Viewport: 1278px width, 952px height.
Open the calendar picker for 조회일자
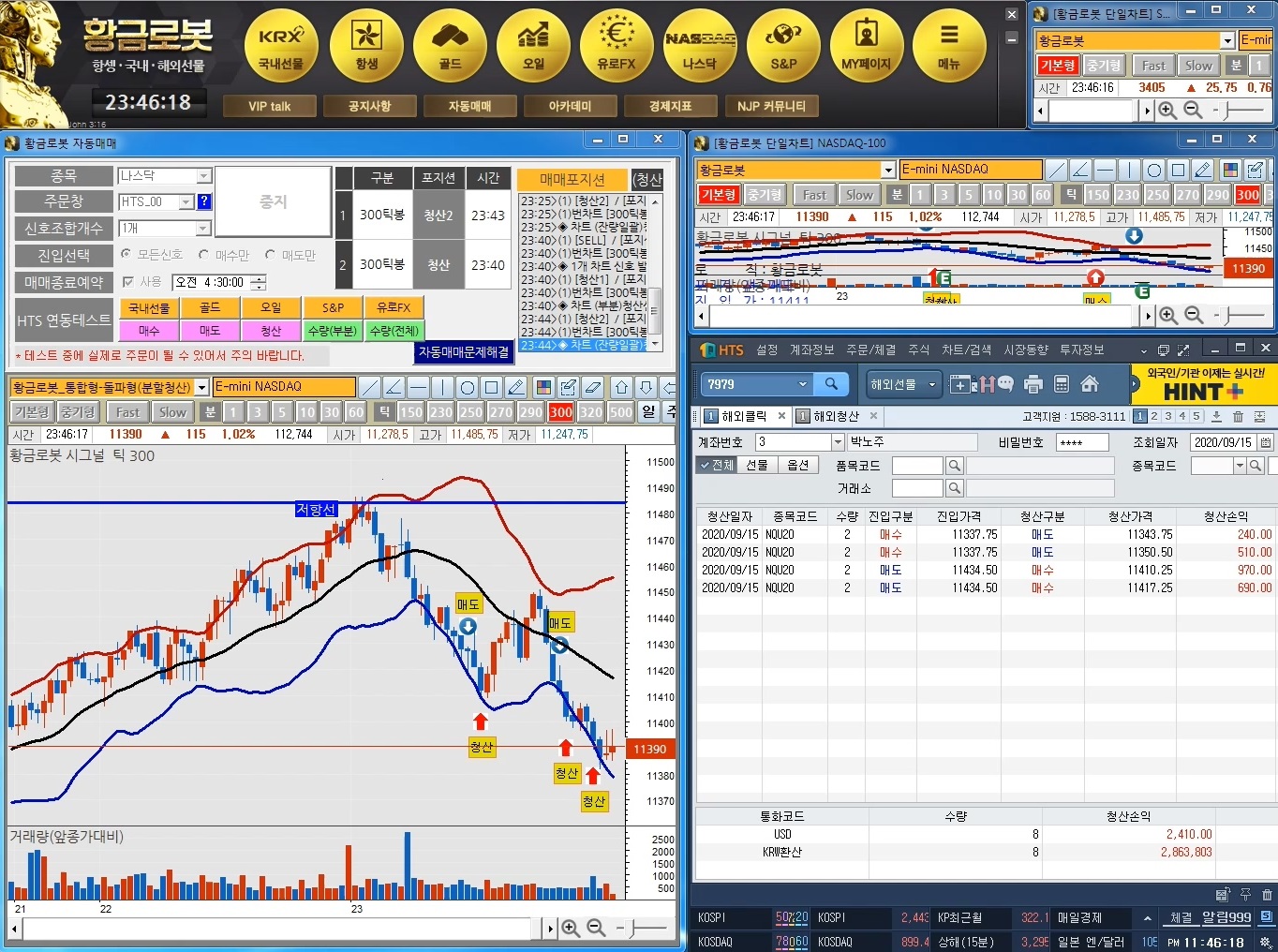click(1266, 442)
